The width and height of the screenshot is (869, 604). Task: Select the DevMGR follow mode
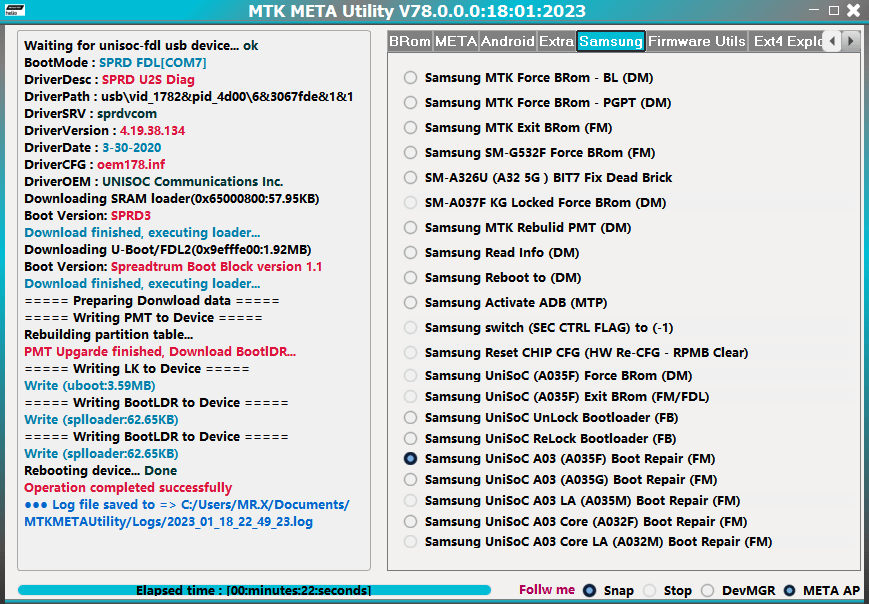(x=707, y=590)
